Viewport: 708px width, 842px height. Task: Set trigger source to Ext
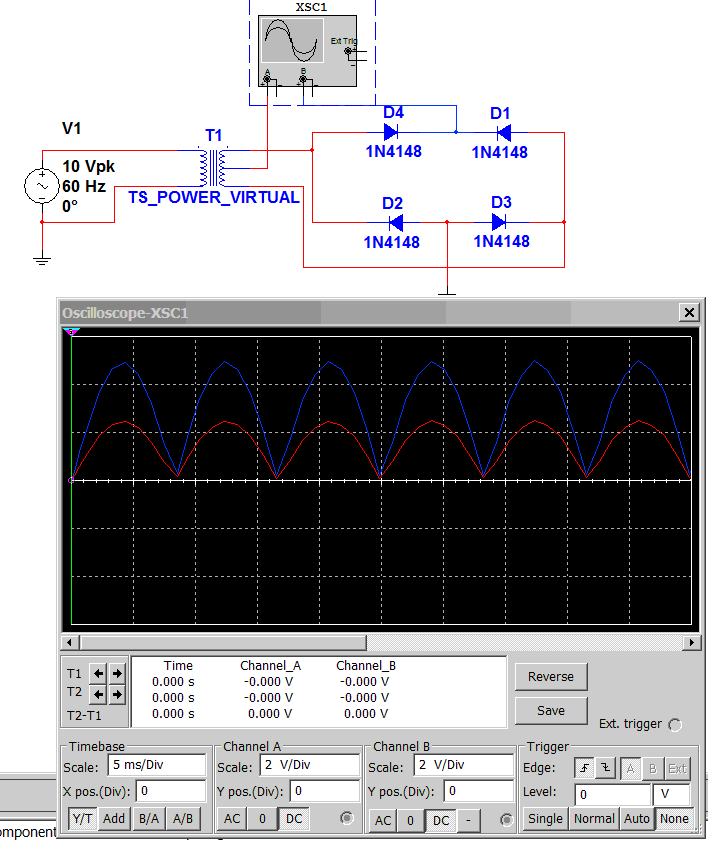pos(677,768)
